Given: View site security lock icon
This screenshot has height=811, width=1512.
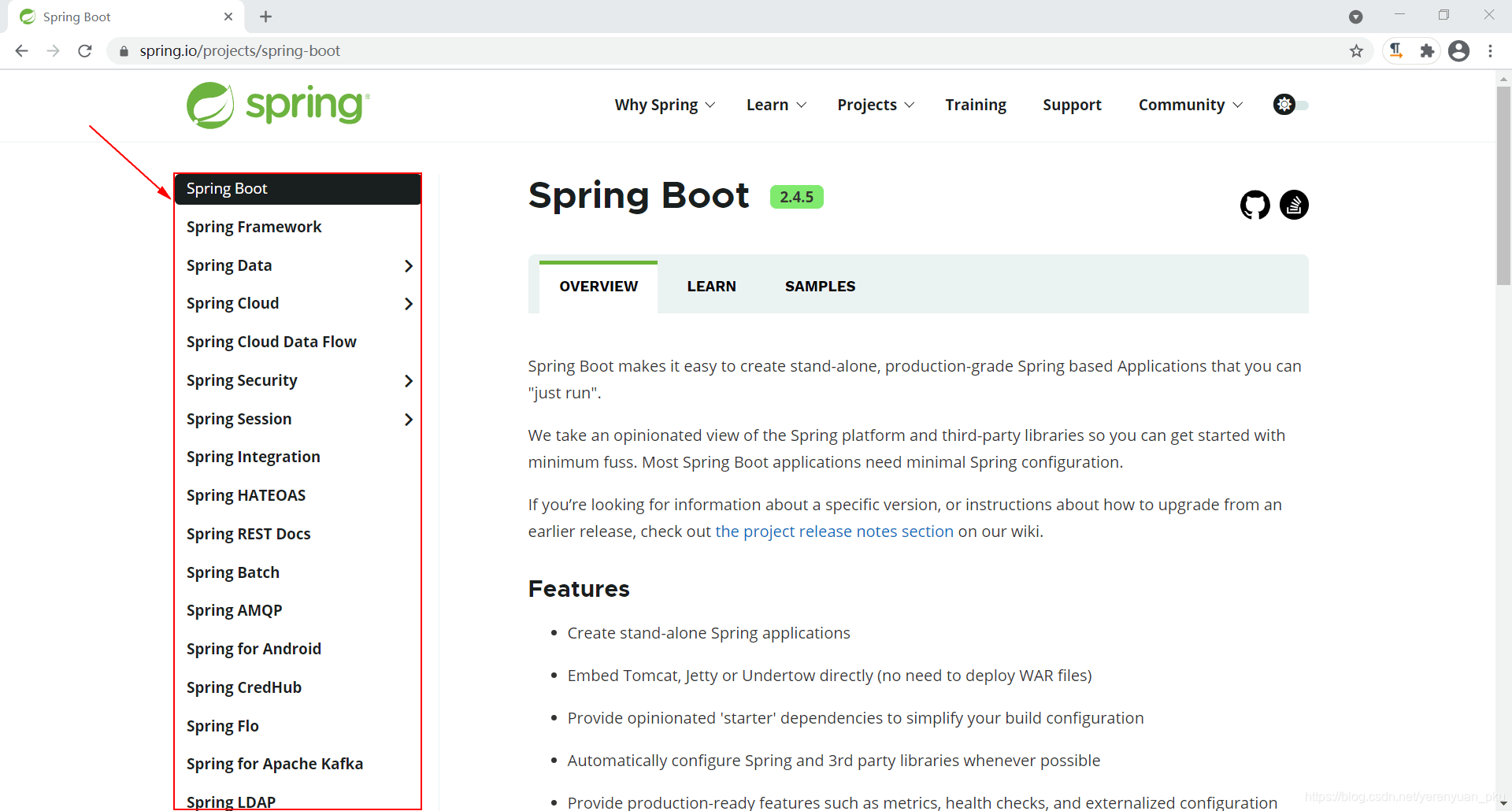Looking at the screenshot, I should tap(124, 51).
